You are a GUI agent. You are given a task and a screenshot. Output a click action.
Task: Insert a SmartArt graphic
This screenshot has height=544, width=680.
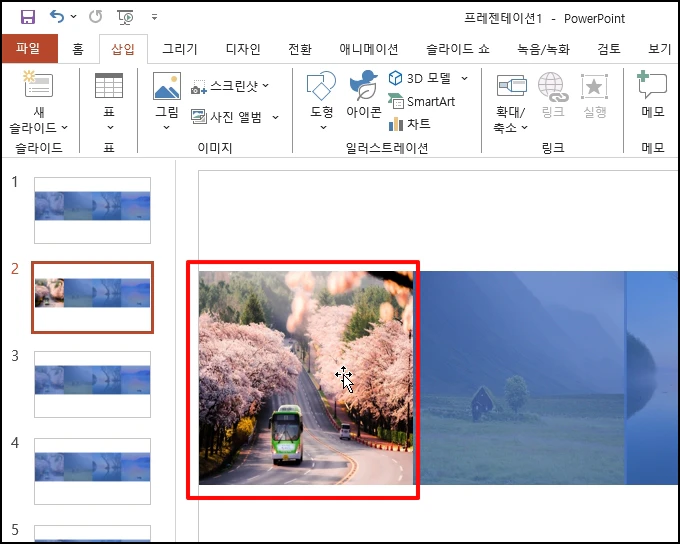point(421,102)
